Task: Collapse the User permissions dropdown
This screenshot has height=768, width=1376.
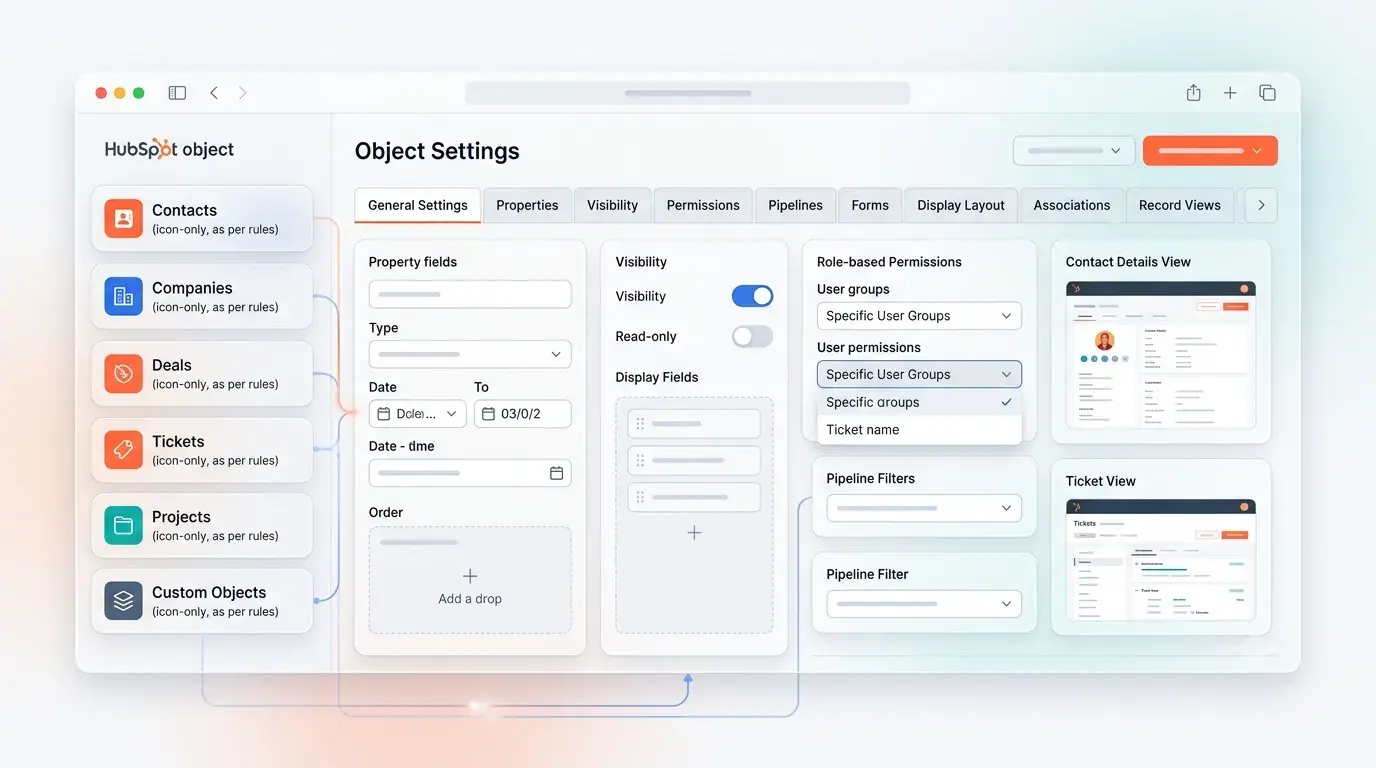Action: click(919, 374)
